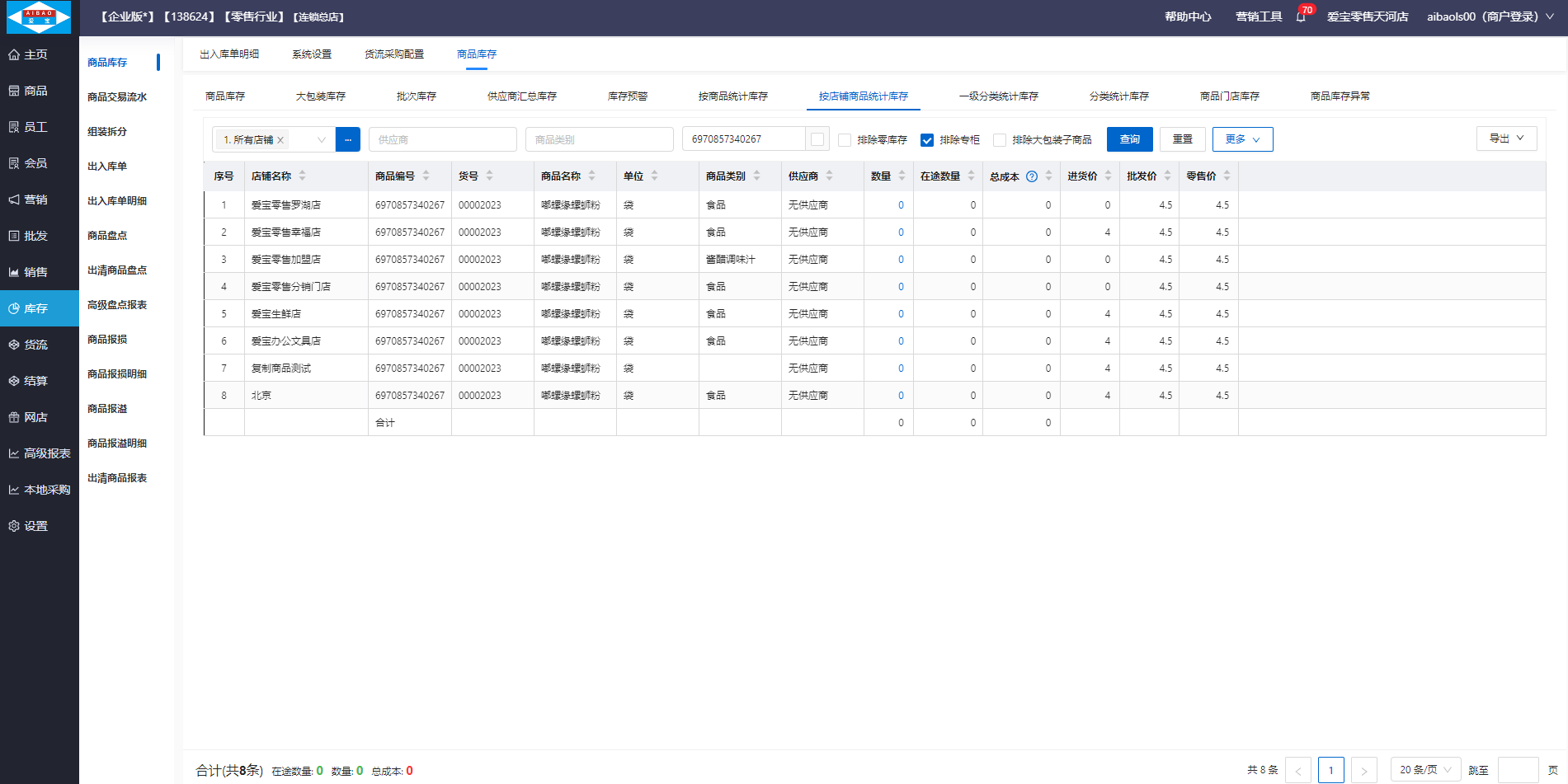Remove the 所有店铺 filter tag
Viewport: 1568px width, 784px height.
(x=280, y=140)
